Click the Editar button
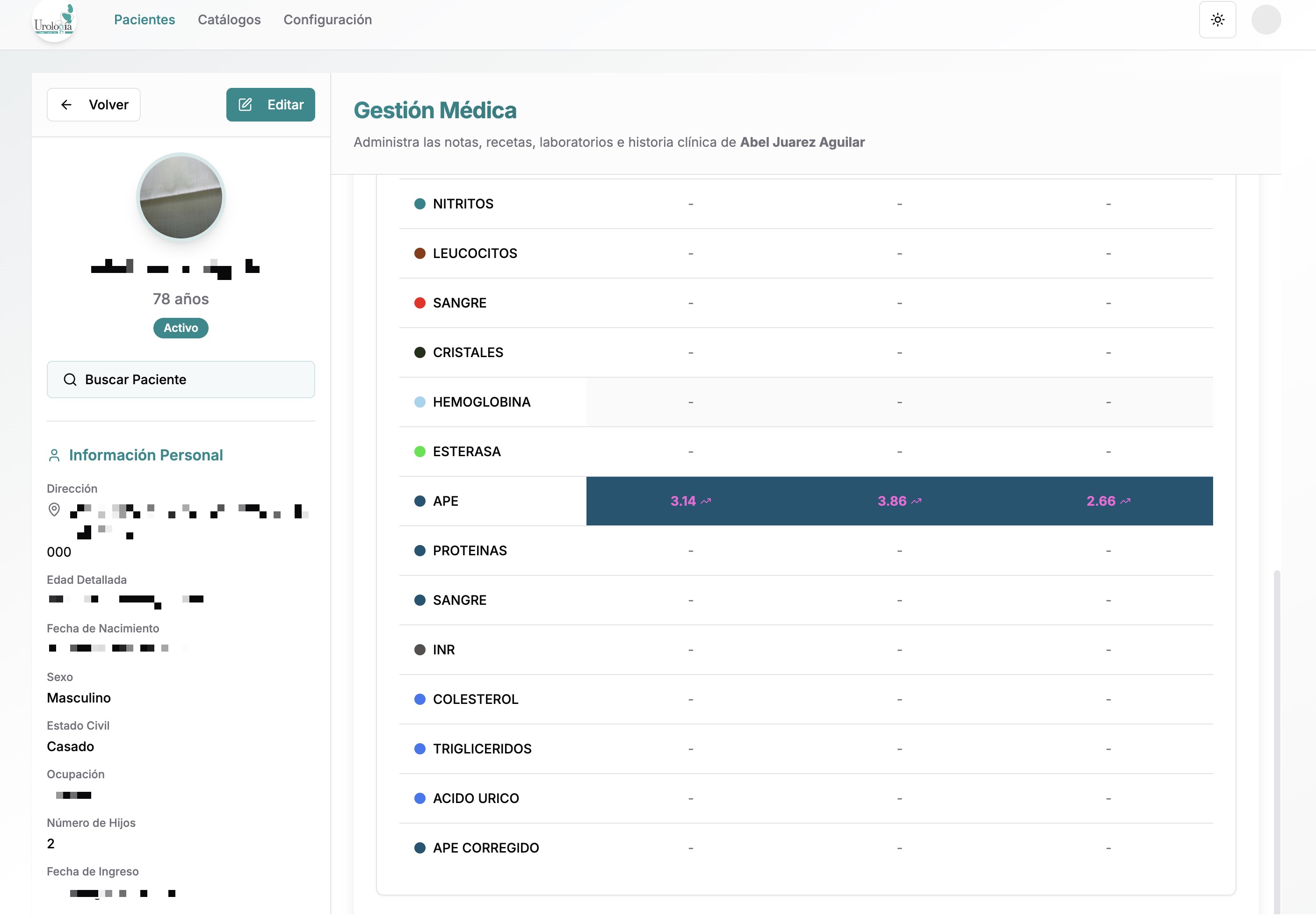1316x918 pixels. (270, 104)
